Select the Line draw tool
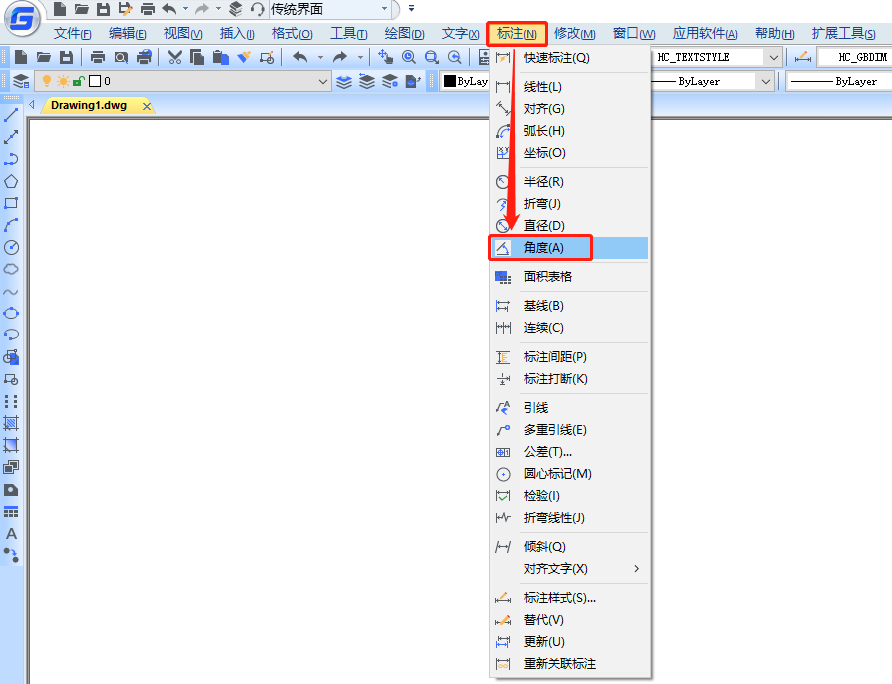Viewport: 892px width, 684px height. (11, 115)
